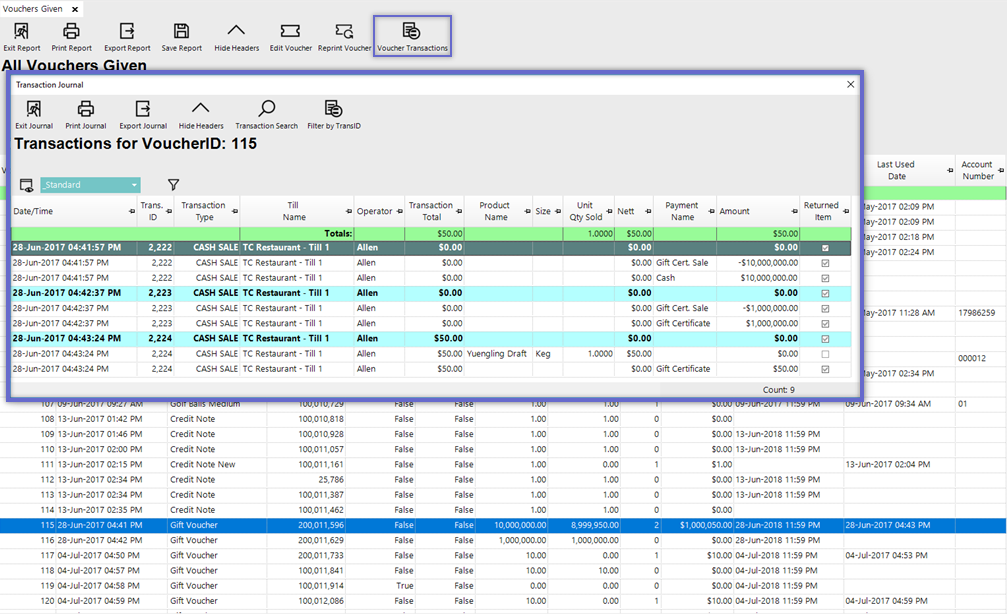The height and width of the screenshot is (614, 1007).
Task: Click the layout view icon beside _Standard
Action: coord(26,185)
